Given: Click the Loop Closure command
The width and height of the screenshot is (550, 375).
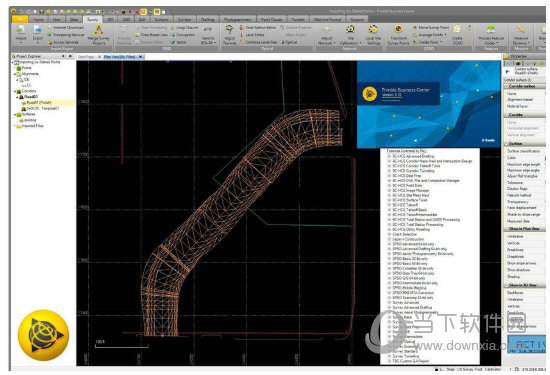Looking at the screenshot, I should coord(184,27).
